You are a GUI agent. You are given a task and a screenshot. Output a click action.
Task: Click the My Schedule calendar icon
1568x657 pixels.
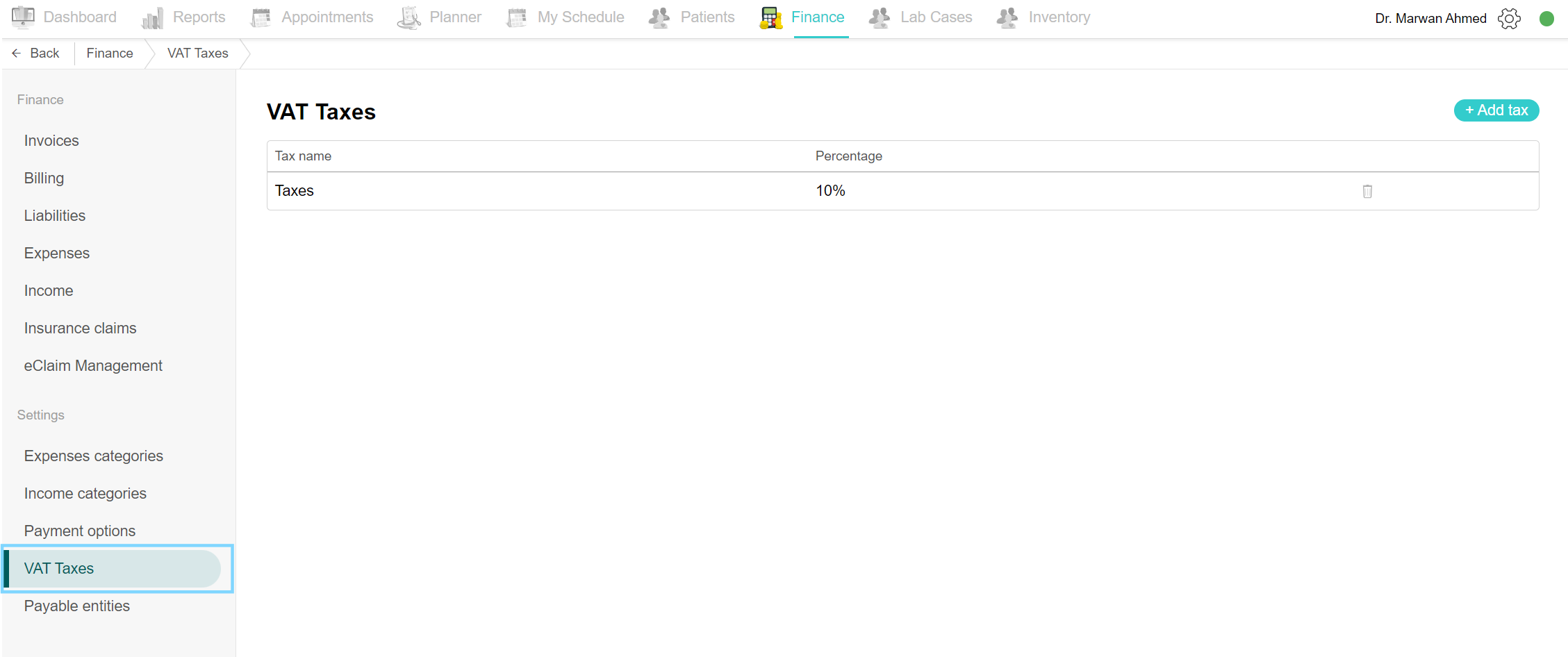coord(517,17)
